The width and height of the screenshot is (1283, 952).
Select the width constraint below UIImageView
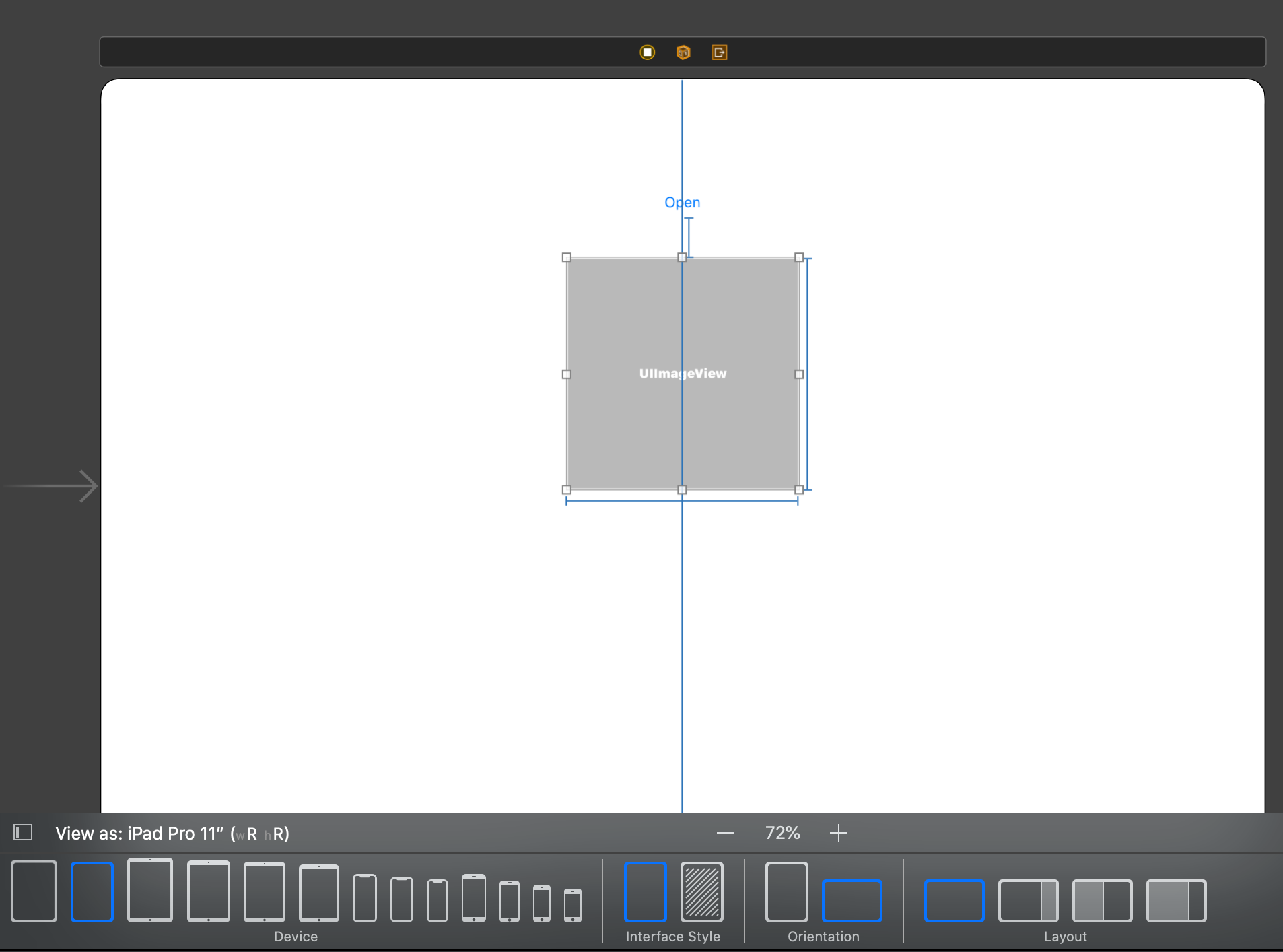tap(682, 501)
